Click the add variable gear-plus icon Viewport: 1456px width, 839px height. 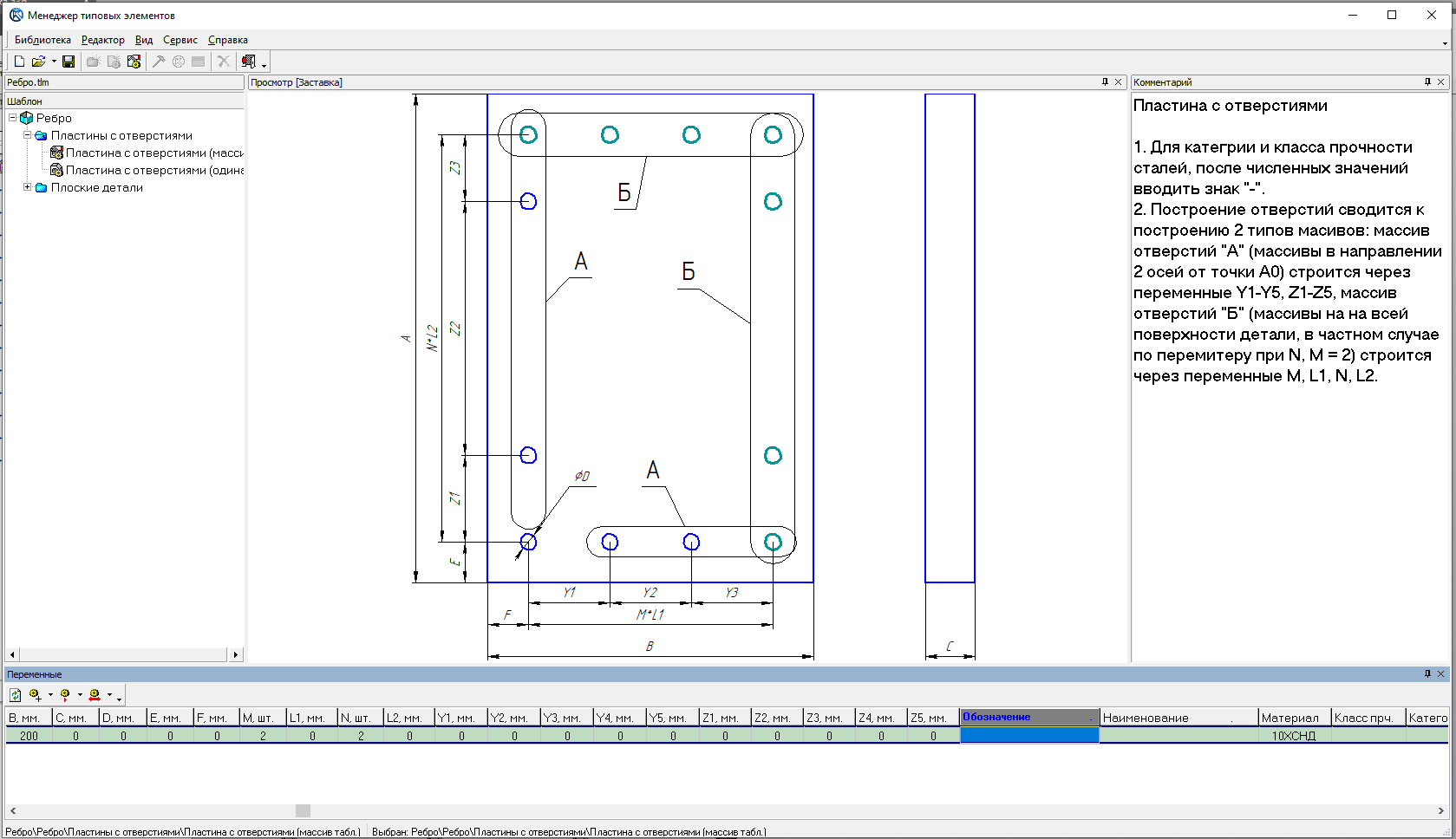tap(36, 695)
